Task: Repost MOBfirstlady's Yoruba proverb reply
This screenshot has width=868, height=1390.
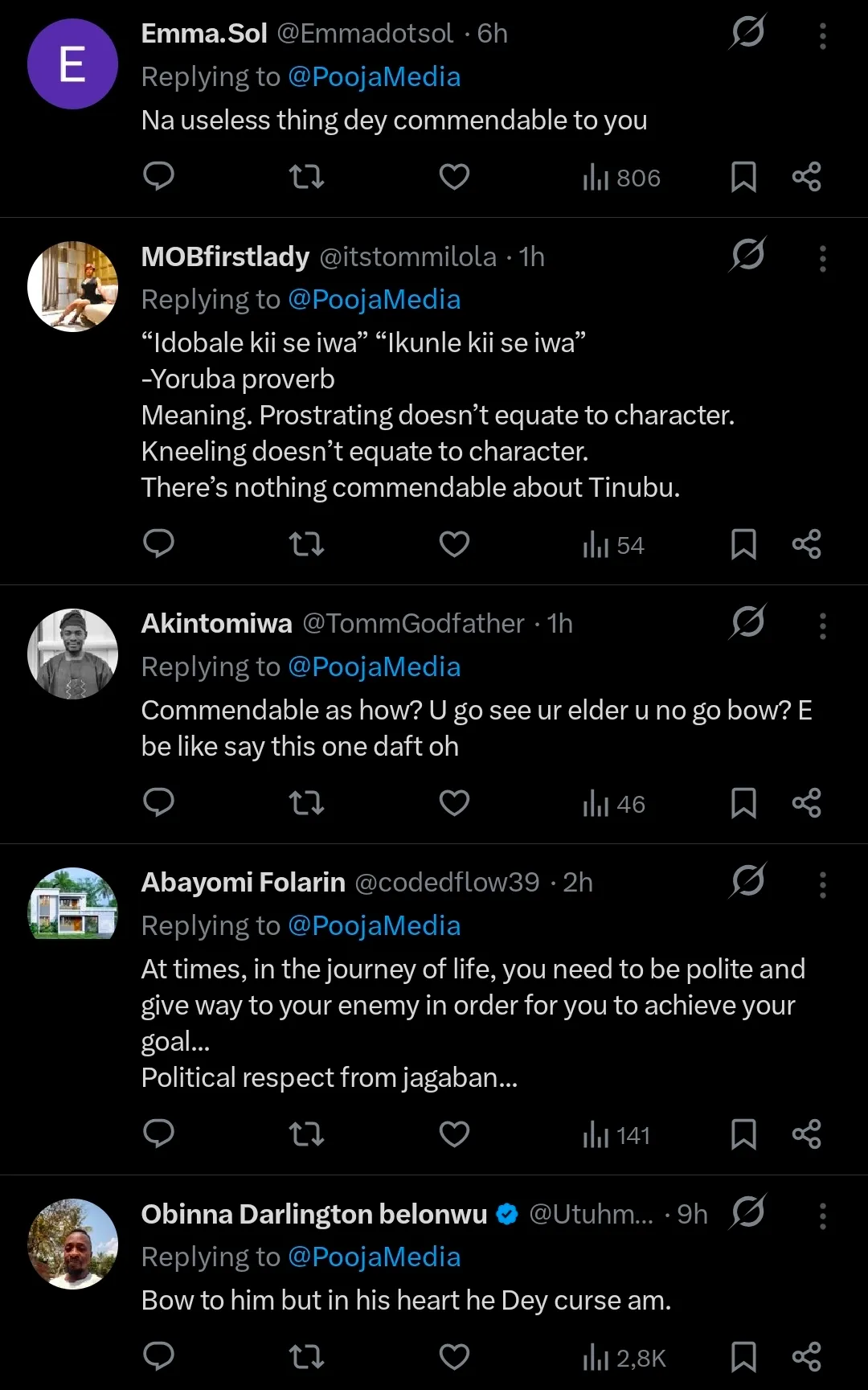Action: coord(306,544)
